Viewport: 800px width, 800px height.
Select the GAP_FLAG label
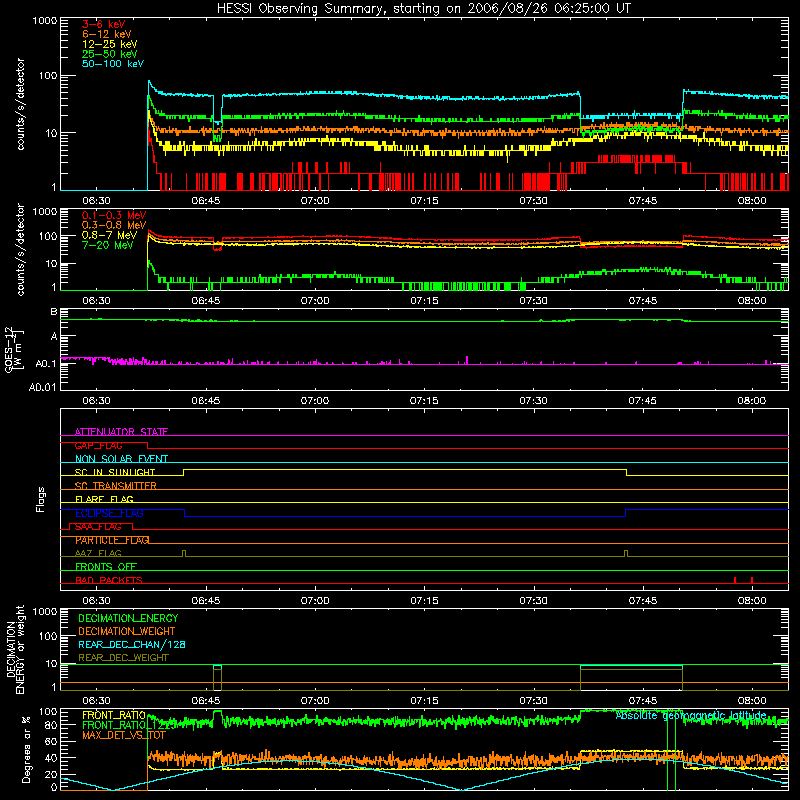click(x=98, y=445)
